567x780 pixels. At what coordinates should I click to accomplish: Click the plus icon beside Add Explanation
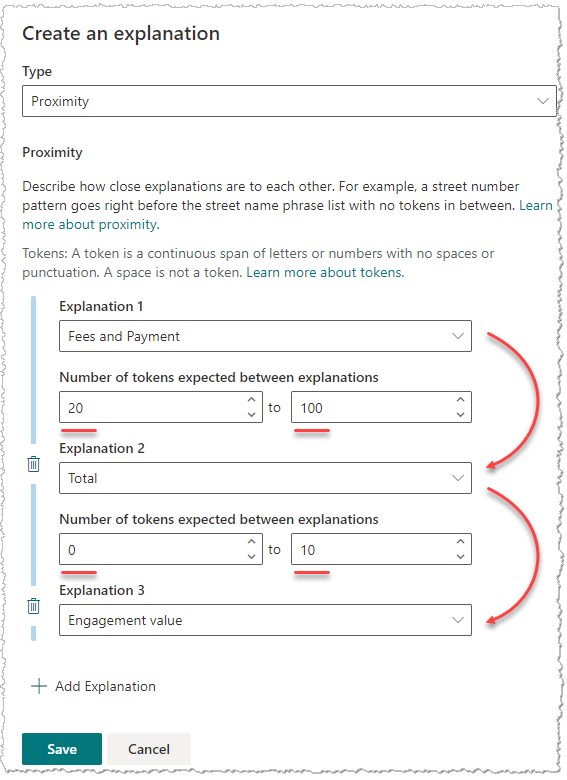39,686
